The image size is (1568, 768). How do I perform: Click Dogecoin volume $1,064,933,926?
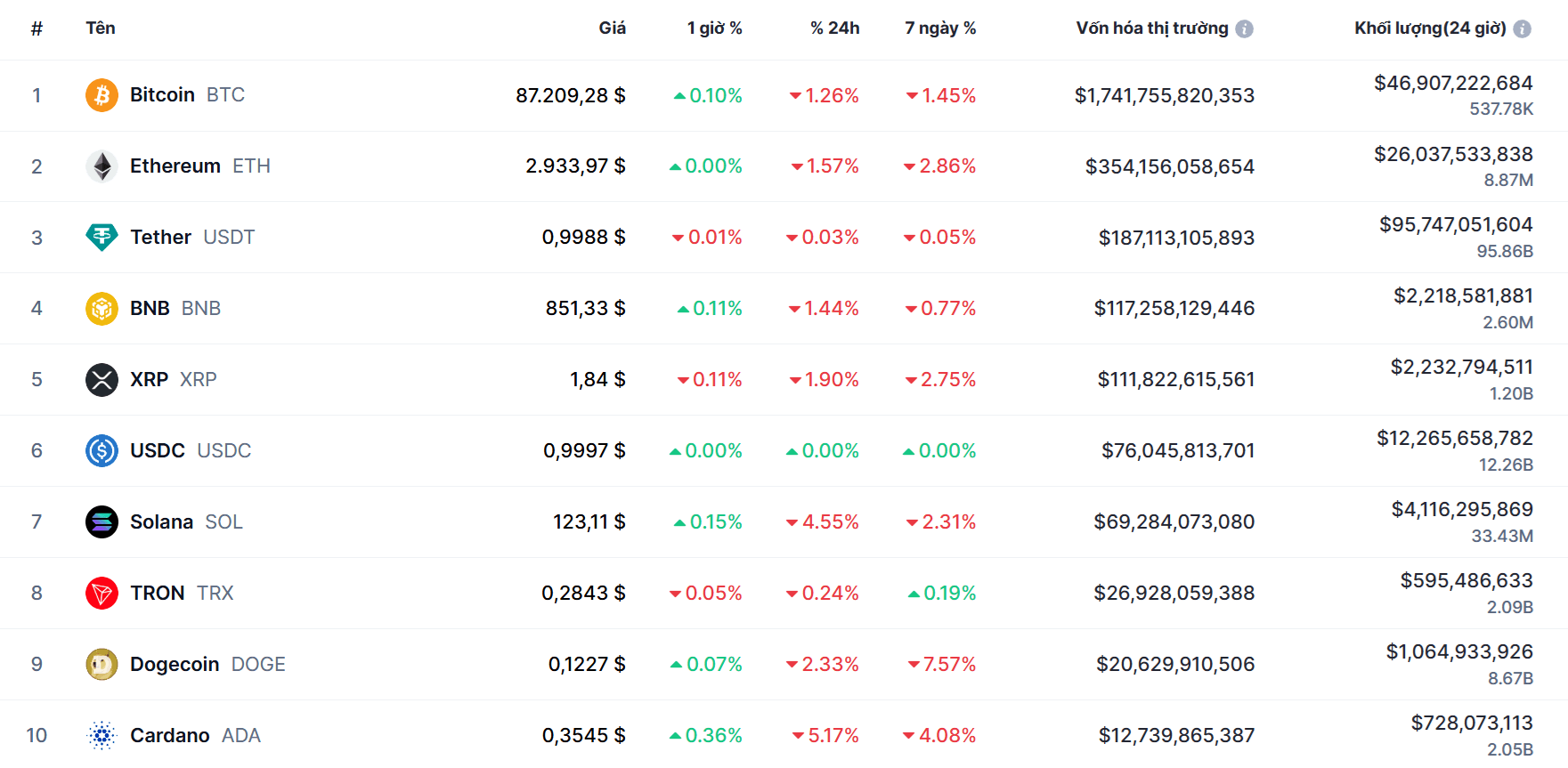click(1459, 651)
